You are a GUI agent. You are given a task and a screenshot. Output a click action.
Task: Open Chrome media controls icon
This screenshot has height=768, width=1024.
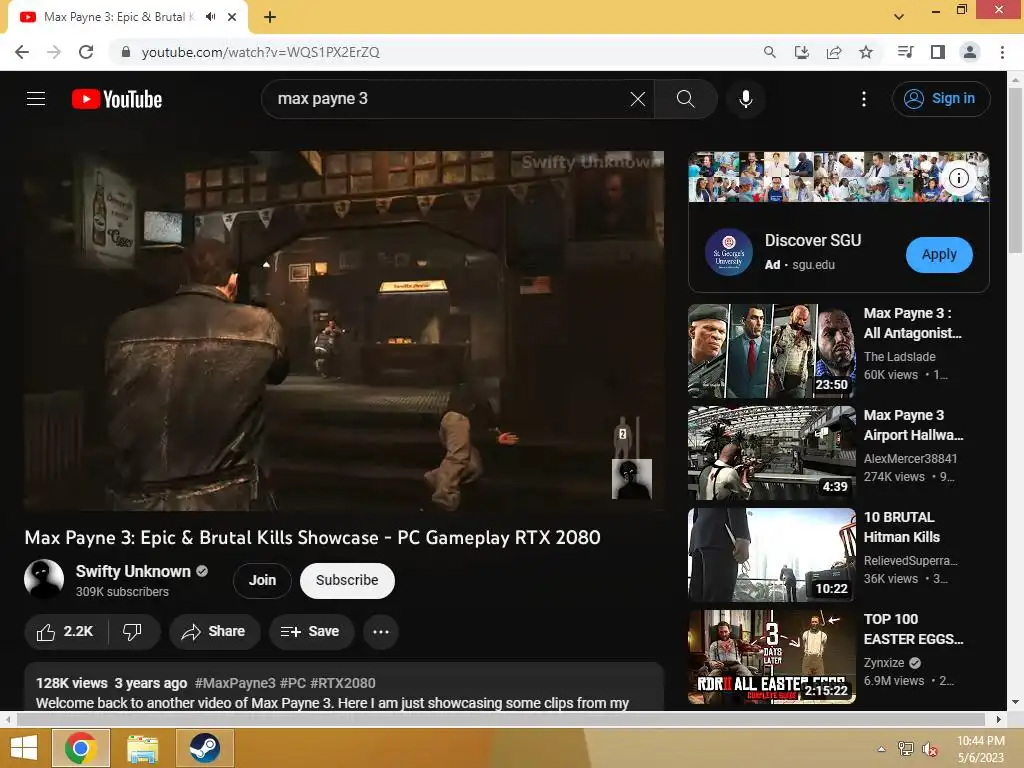tap(905, 52)
